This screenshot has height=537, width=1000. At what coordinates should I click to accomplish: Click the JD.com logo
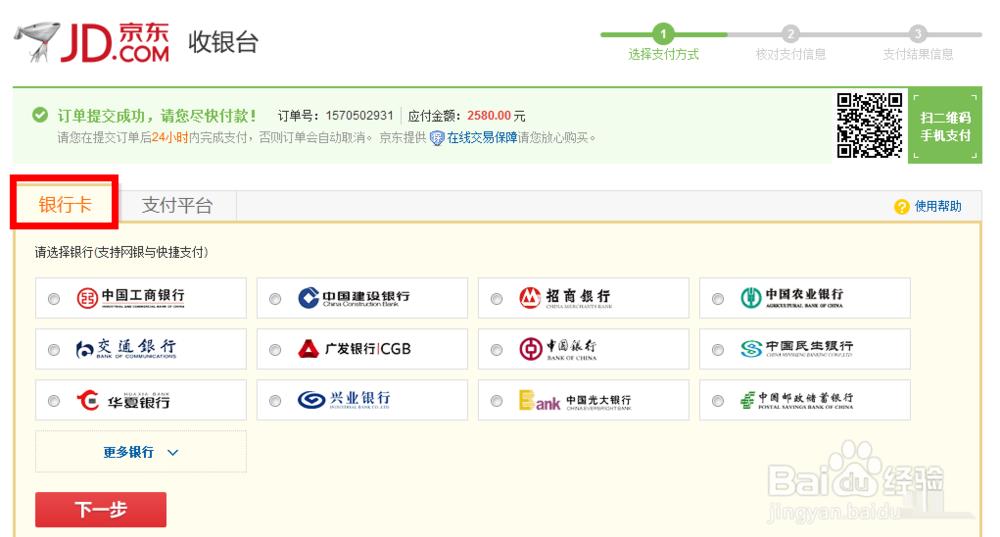[x=92, y=43]
